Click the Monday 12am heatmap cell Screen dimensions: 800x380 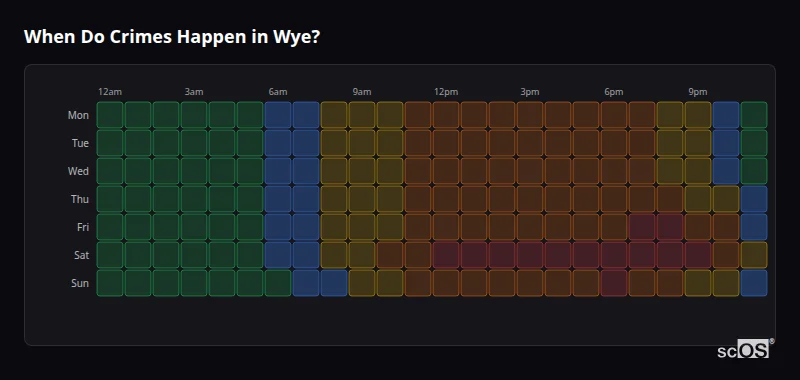tap(110, 115)
